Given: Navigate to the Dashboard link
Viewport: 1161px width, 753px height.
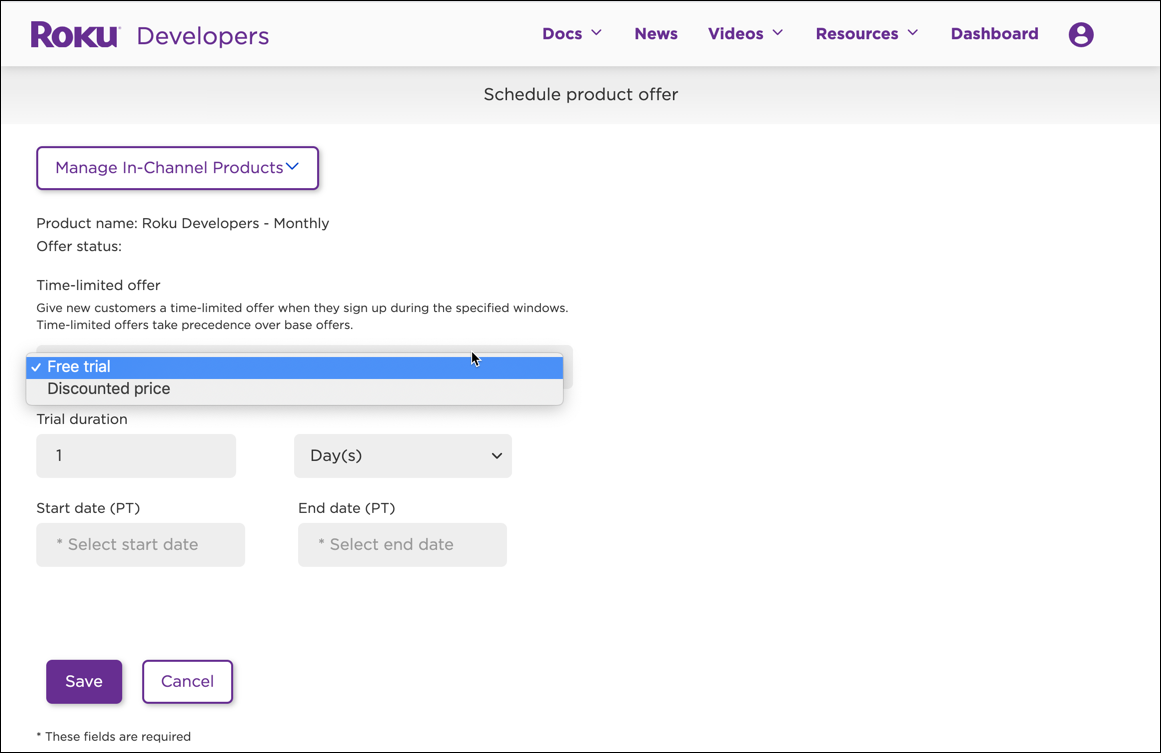Looking at the screenshot, I should 994,34.
